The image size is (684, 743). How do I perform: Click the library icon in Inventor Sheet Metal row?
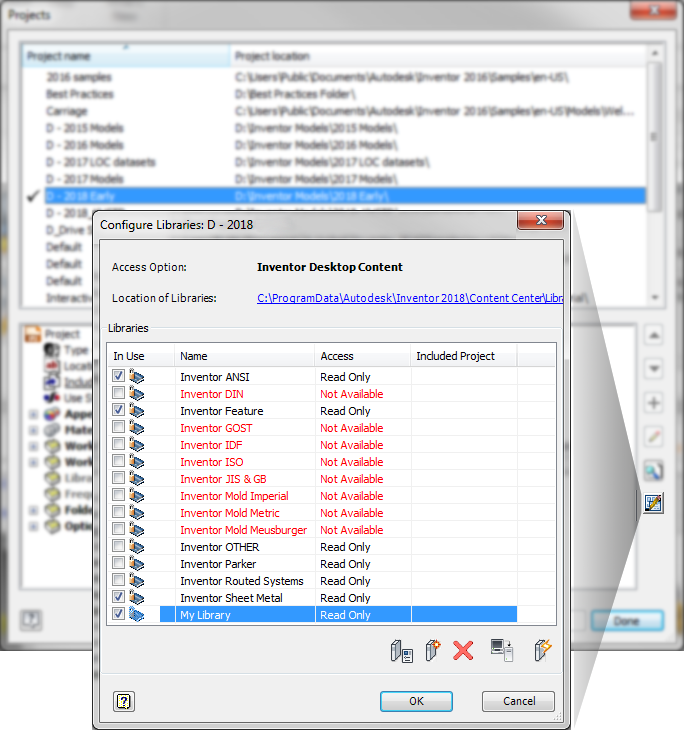click(x=137, y=598)
